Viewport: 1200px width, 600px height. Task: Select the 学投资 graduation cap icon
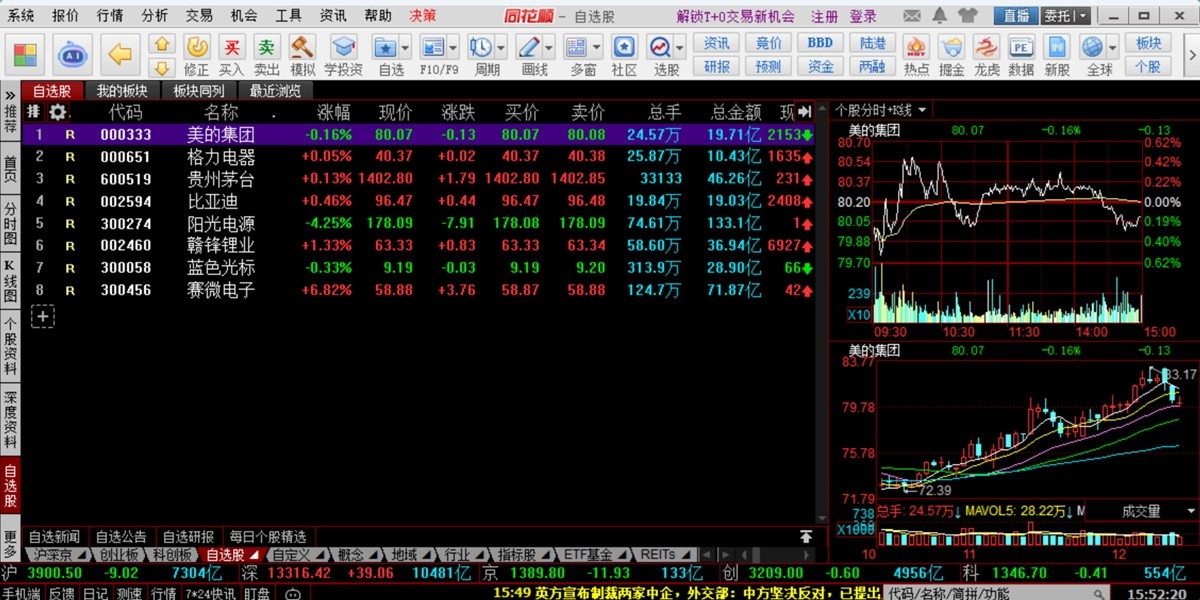click(x=343, y=48)
